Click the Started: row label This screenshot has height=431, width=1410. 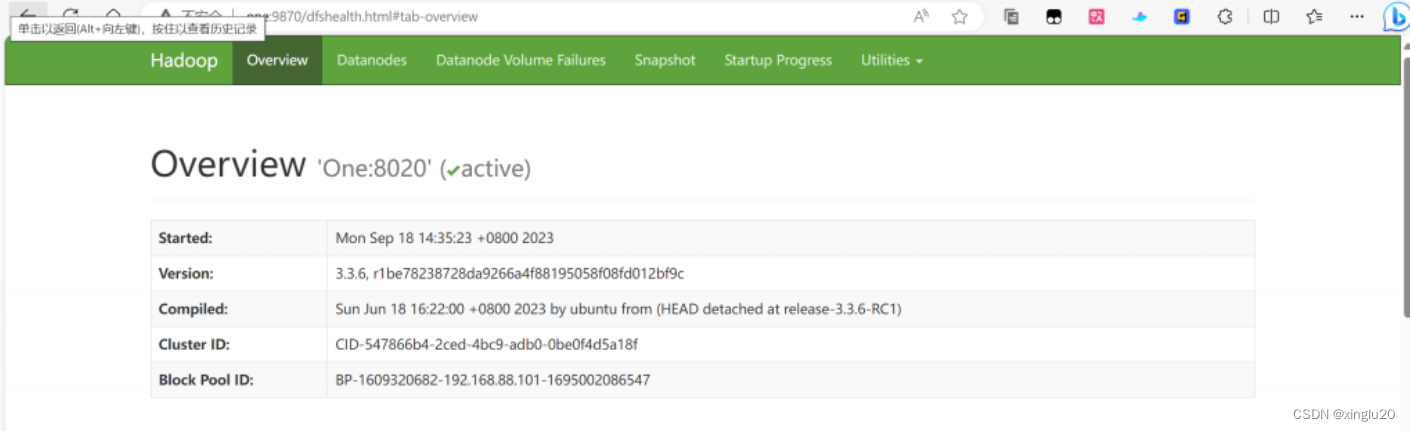185,238
